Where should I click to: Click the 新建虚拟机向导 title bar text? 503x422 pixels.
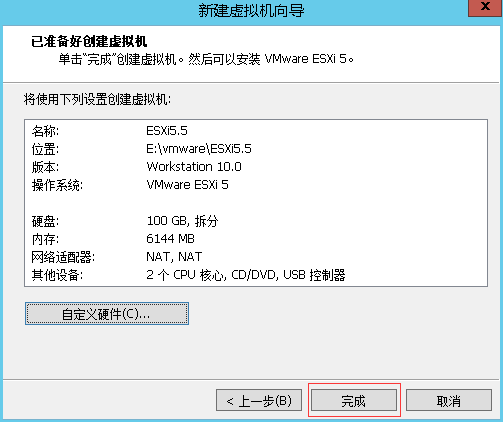click(251, 10)
